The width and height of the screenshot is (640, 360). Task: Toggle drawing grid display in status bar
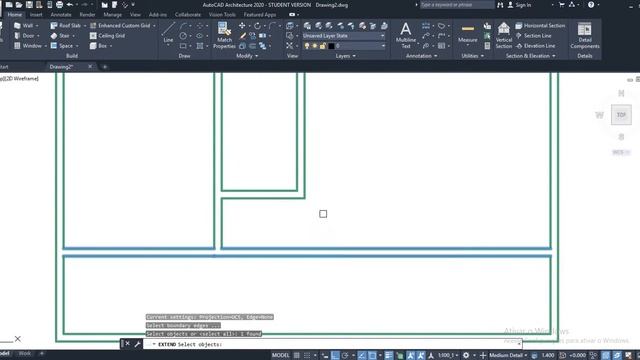pyautogui.click(x=297, y=355)
